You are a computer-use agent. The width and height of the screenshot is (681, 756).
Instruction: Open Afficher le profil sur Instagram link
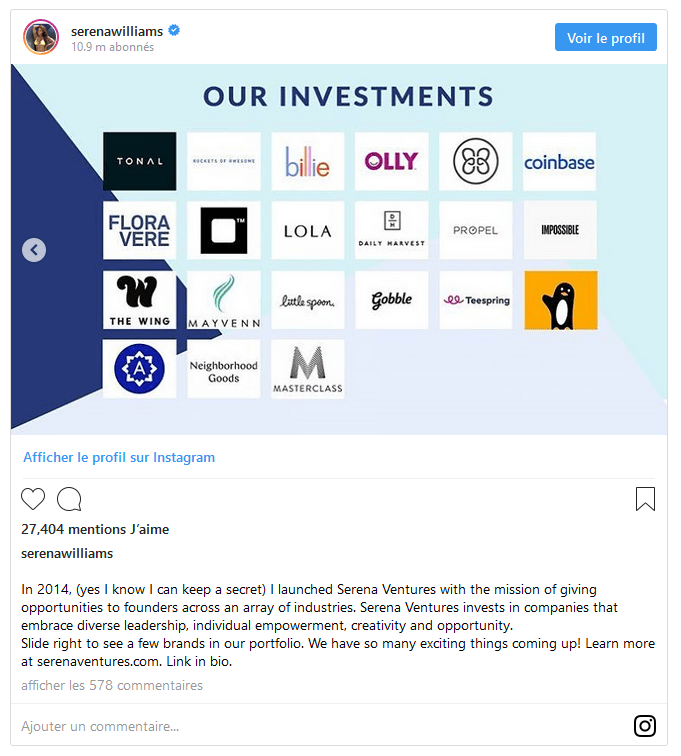pyautogui.click(x=119, y=457)
